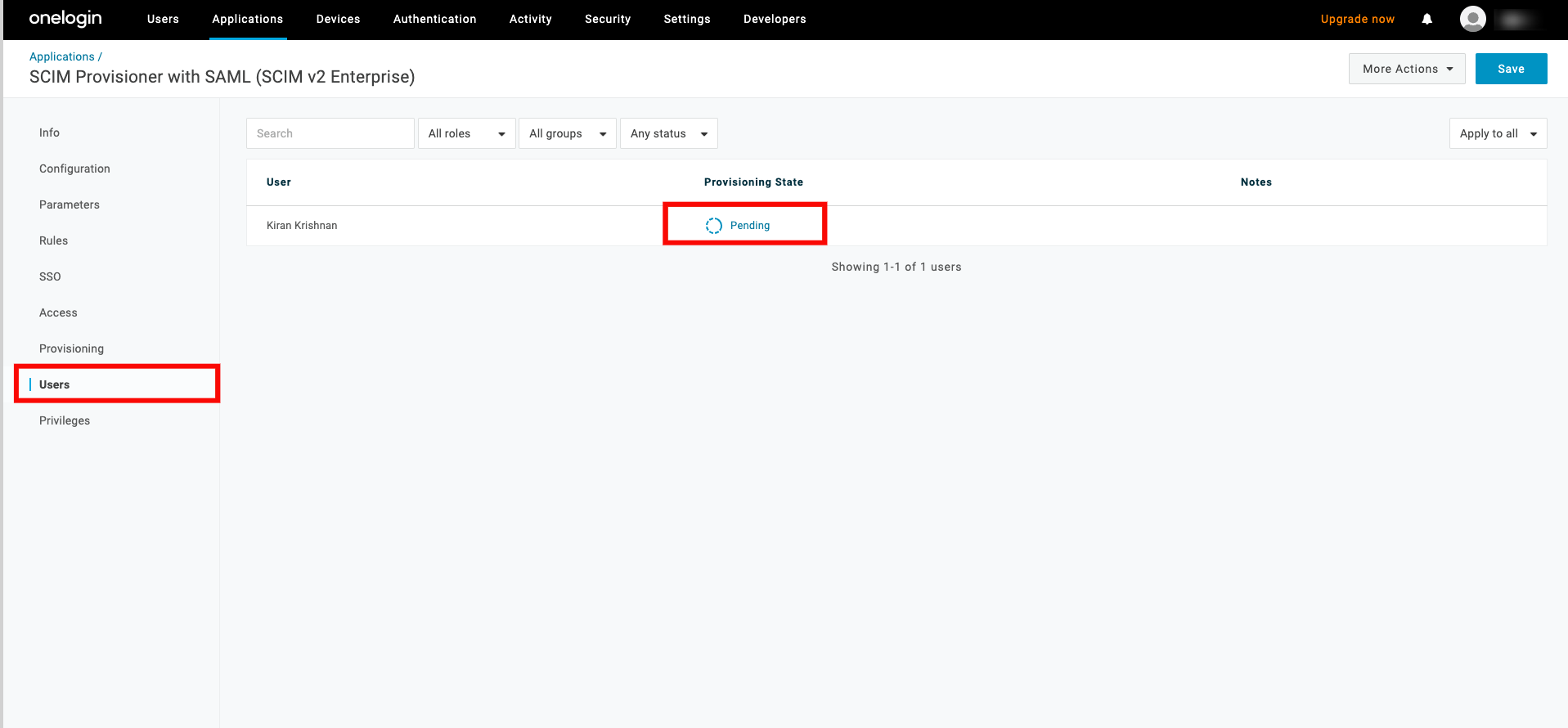Click the User column header
The height and width of the screenshot is (728, 1568).
coord(279,182)
